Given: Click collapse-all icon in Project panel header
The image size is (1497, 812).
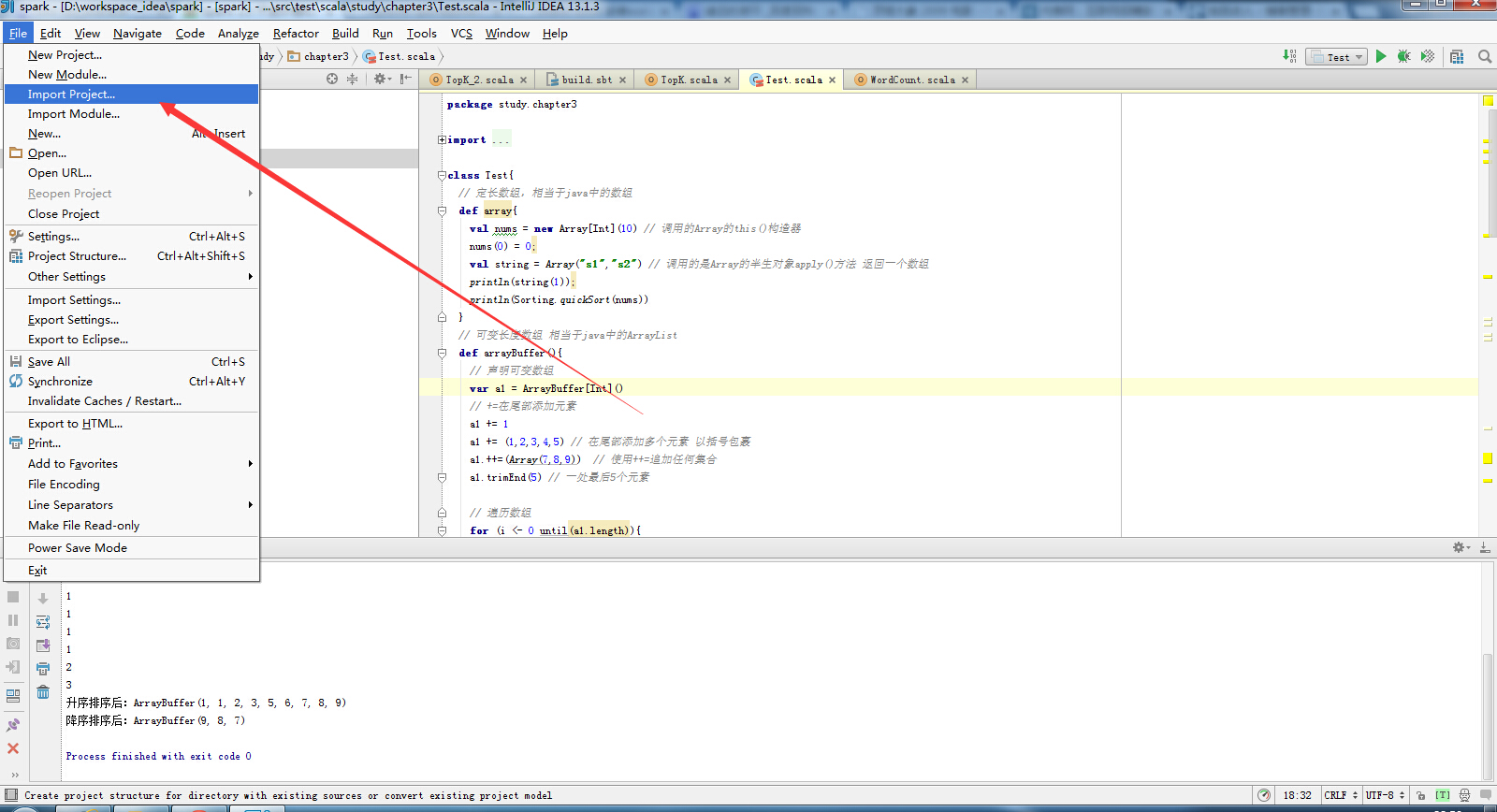Looking at the screenshot, I should [353, 79].
